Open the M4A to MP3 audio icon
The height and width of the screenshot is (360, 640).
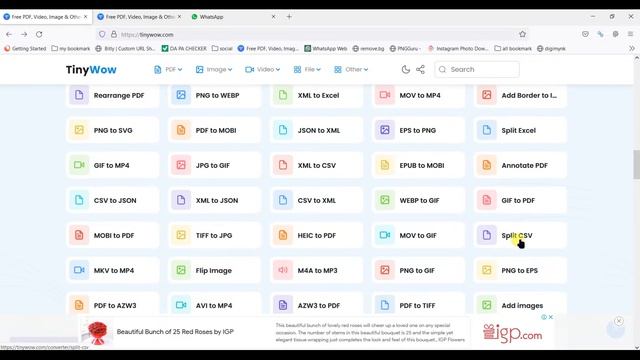[283, 270]
